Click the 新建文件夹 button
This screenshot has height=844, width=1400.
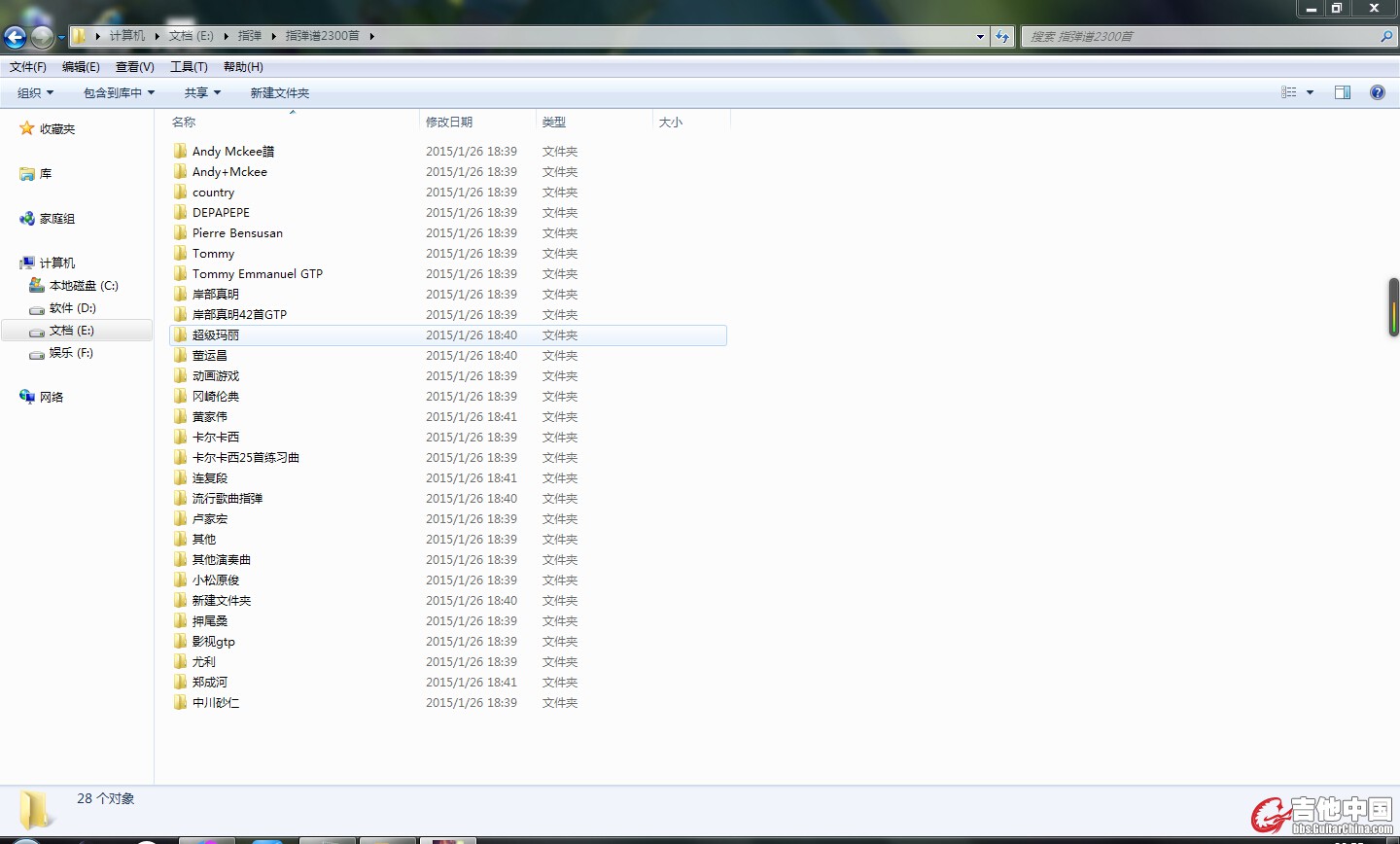pos(280,93)
